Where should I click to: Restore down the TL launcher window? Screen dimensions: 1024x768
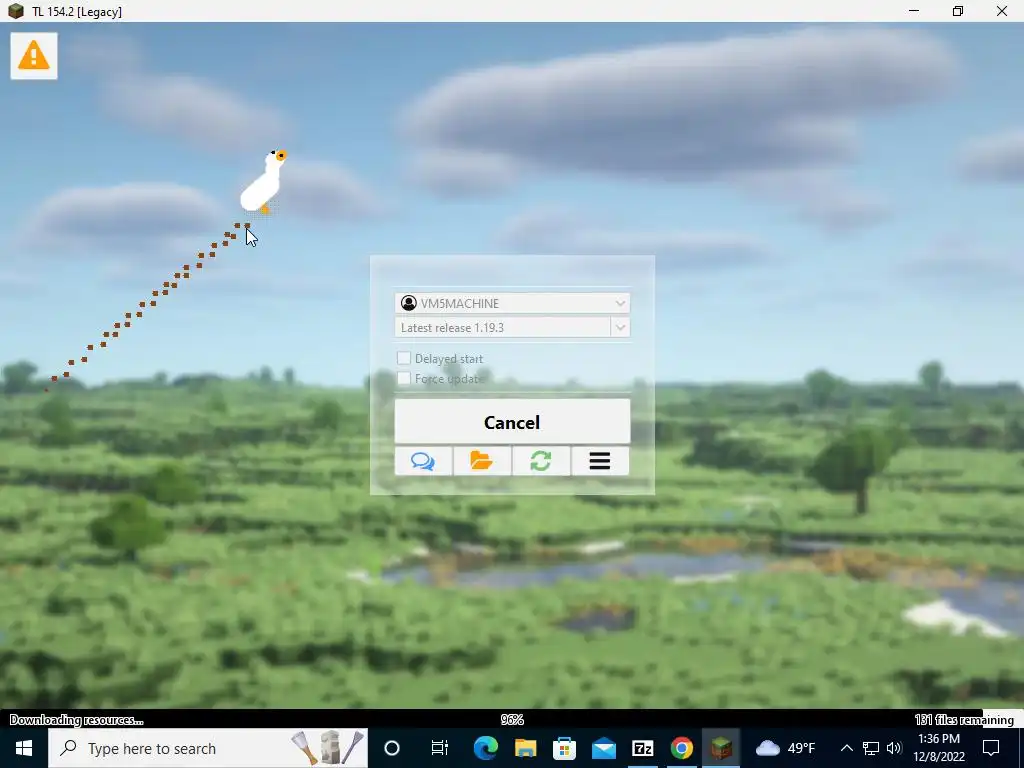tap(957, 11)
